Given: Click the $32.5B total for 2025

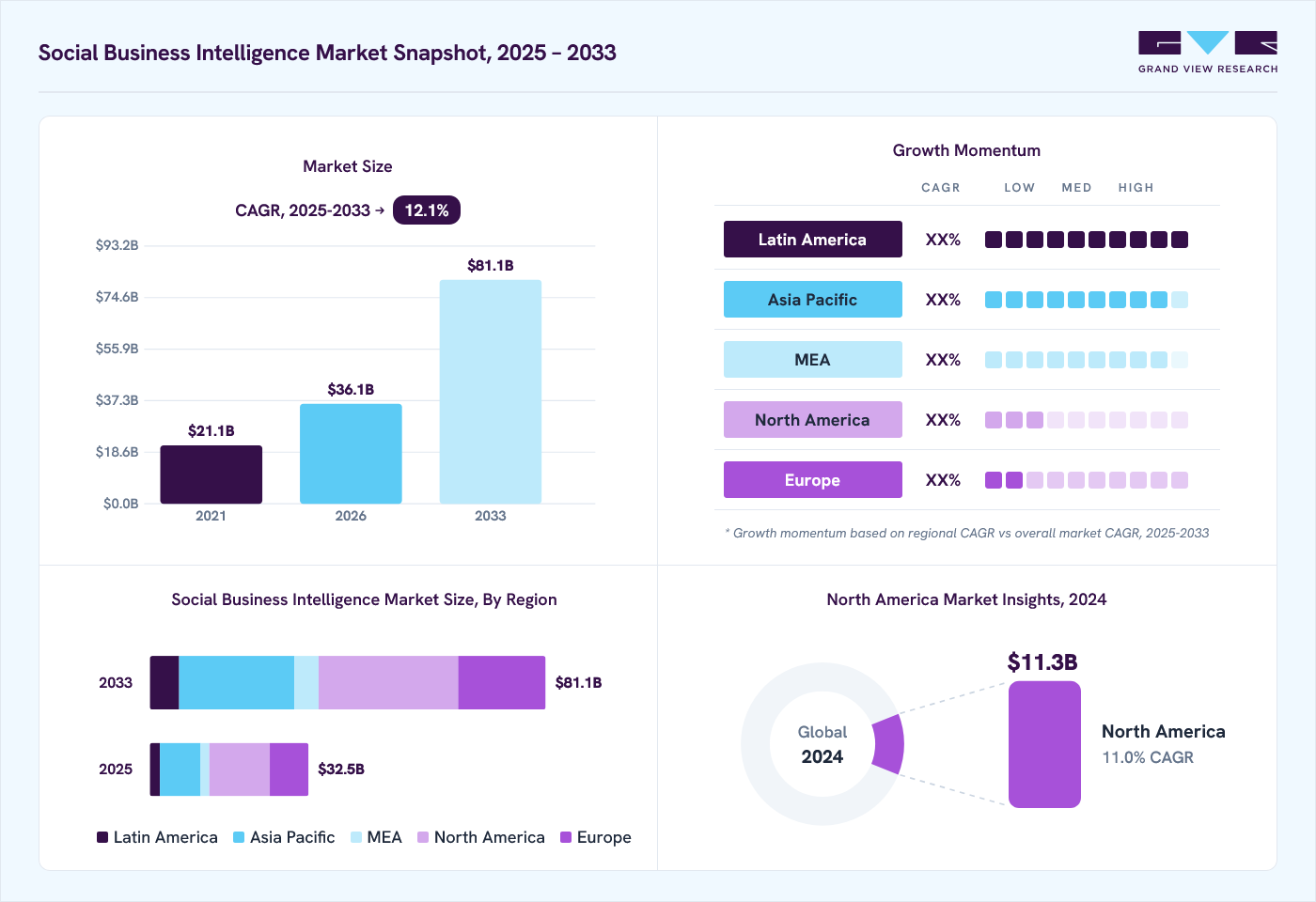Looking at the screenshot, I should (341, 770).
